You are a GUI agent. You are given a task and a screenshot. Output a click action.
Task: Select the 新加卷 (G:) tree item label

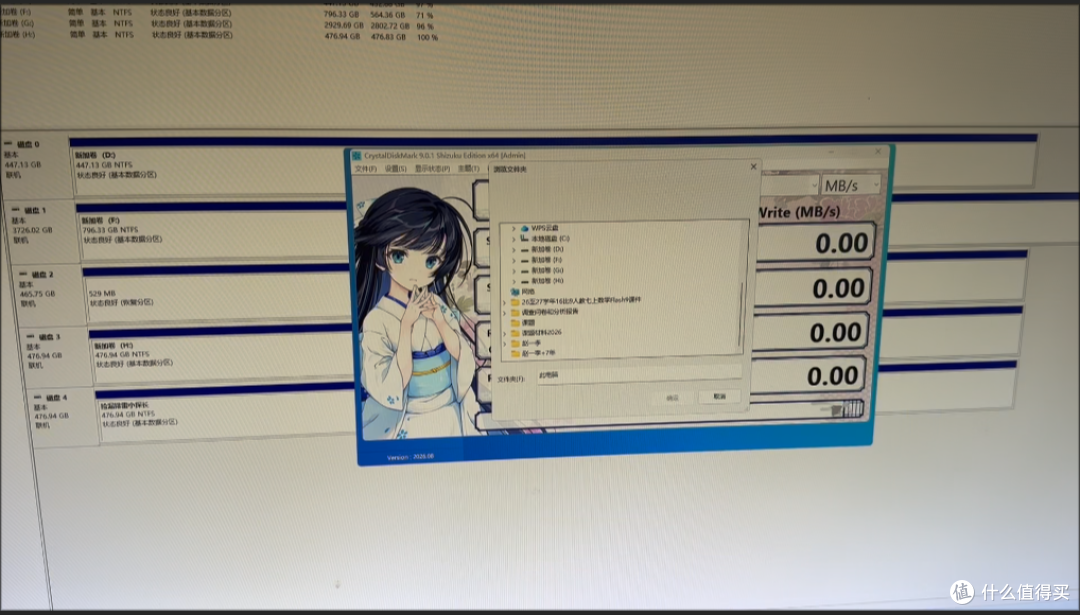pos(547,271)
